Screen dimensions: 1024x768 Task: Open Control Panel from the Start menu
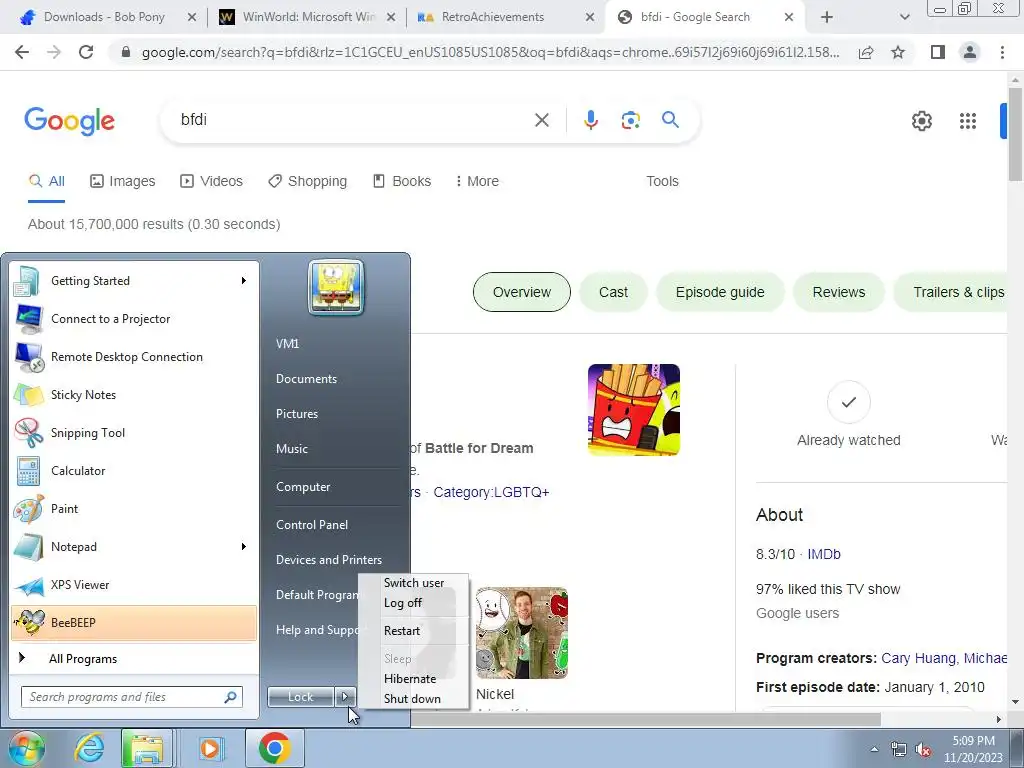point(312,524)
